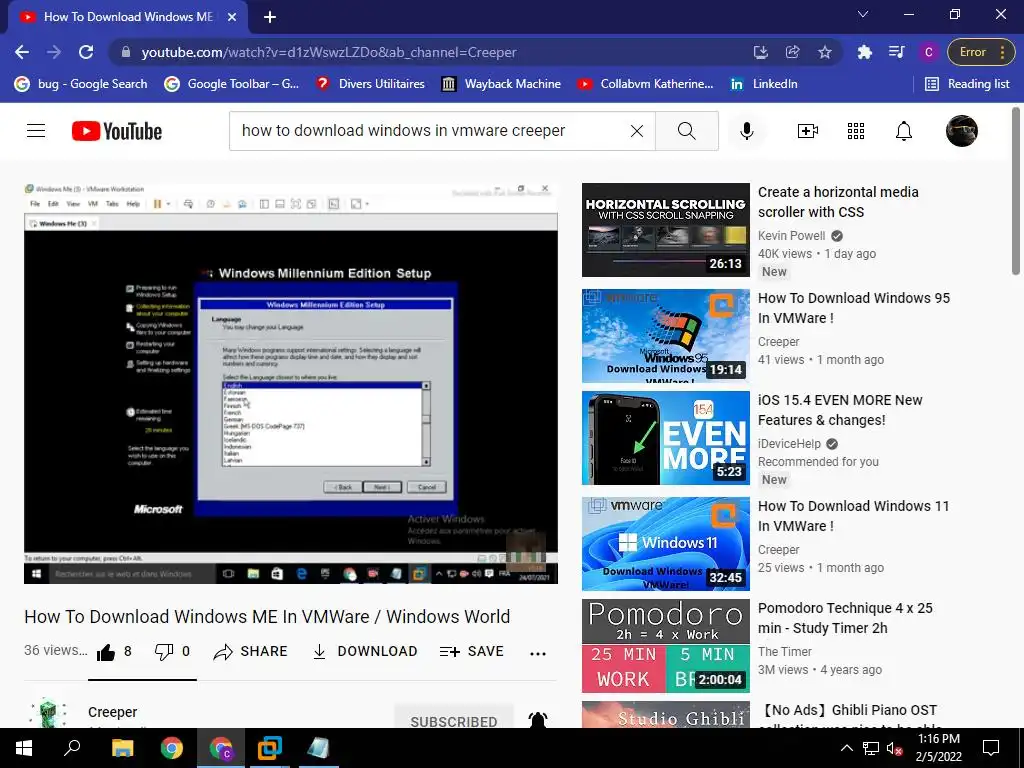
Task: Show hidden system tray icons
Action: 846,748
